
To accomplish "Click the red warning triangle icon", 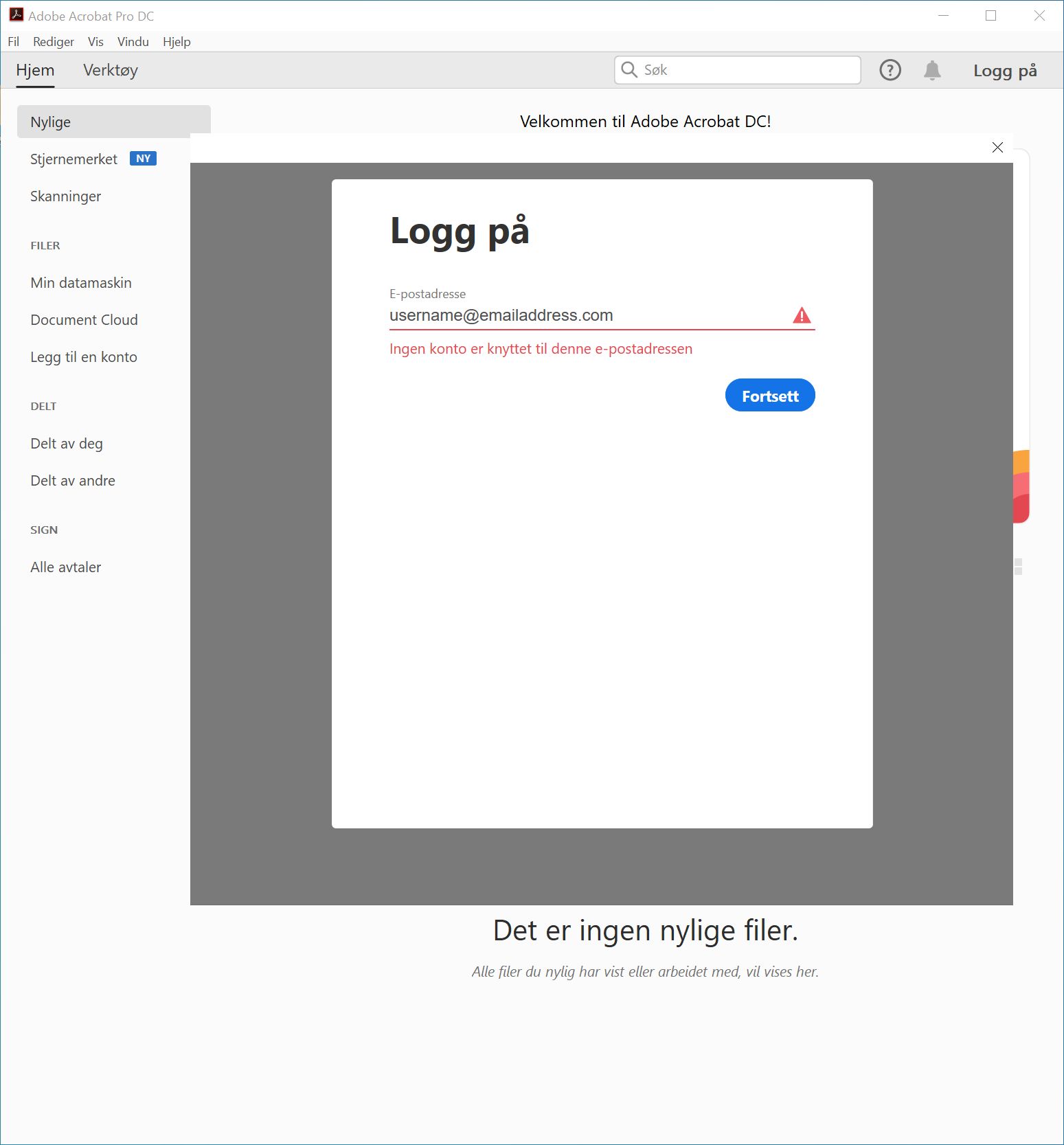I will 802,315.
